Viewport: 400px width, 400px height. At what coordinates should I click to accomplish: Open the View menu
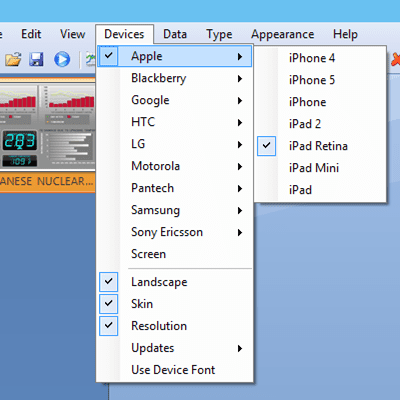(x=73, y=34)
